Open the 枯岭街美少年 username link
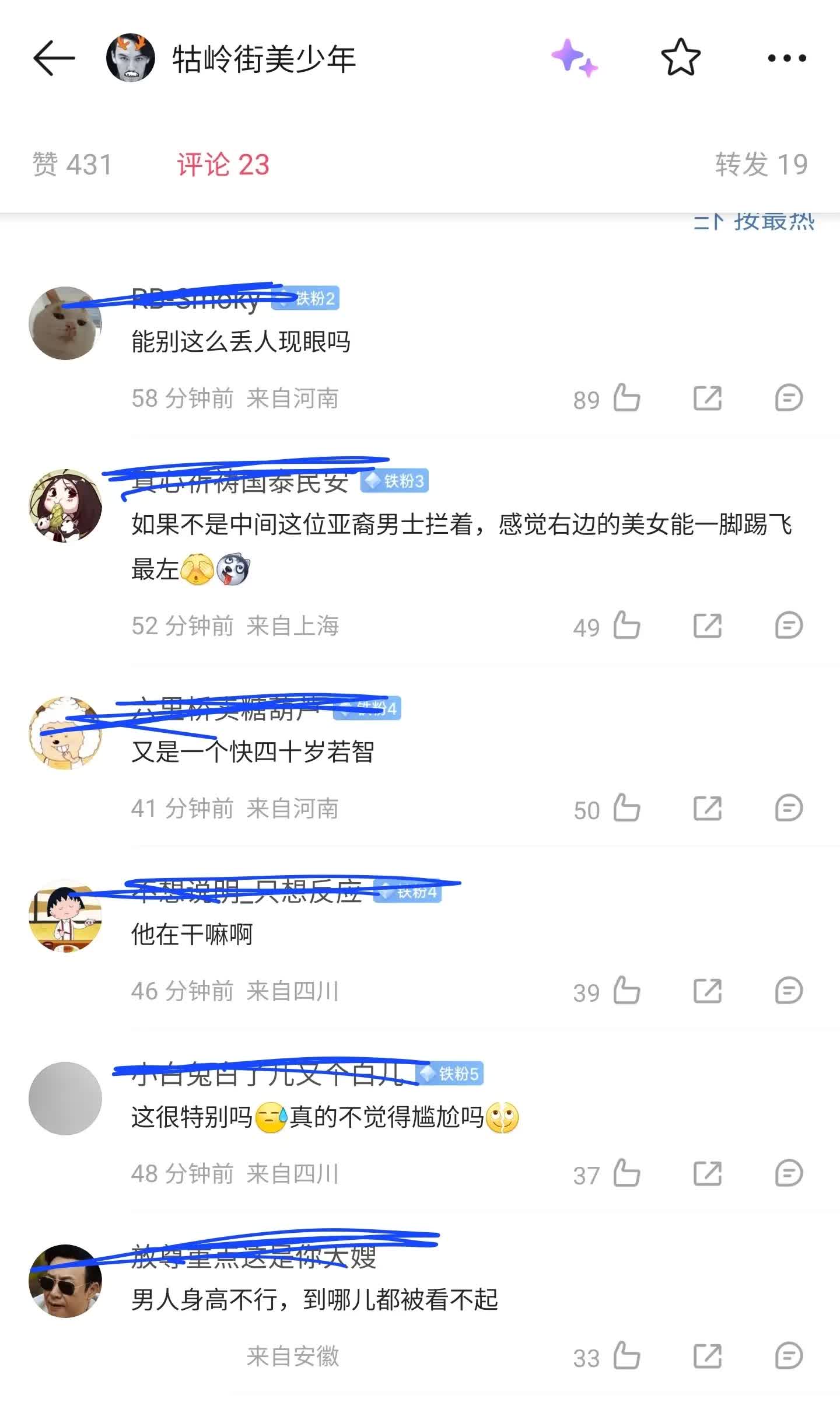The height and width of the screenshot is (1409, 840). (x=264, y=59)
